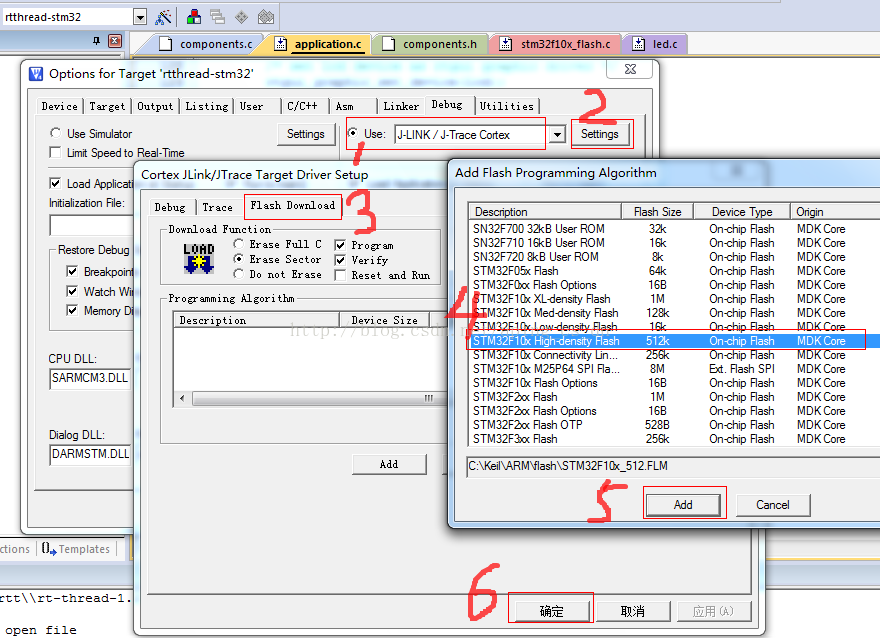Open the J-LINK / J-Trace Cortex dropdown
880x638 pixels.
559,134
